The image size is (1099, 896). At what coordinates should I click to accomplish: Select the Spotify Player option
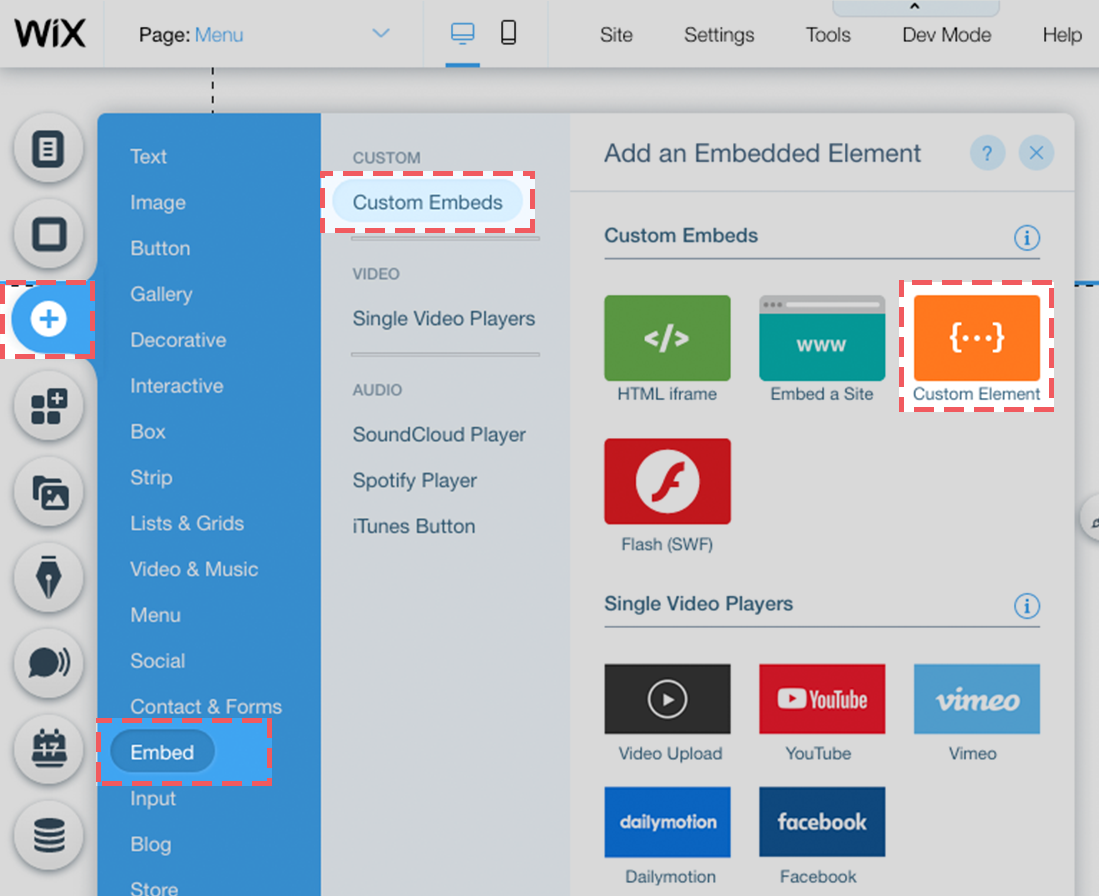tap(414, 480)
